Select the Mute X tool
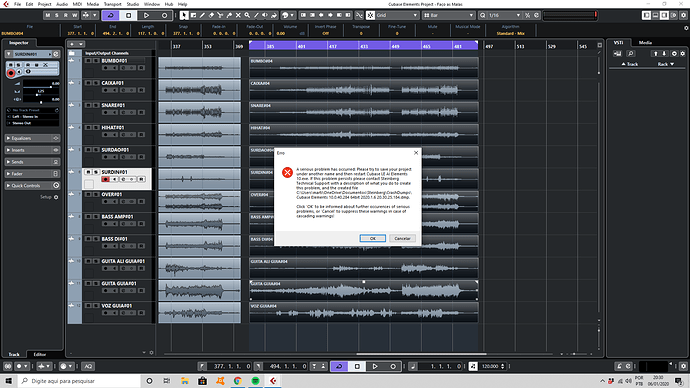Viewport: 690px width, 388px height. (x=238, y=15)
